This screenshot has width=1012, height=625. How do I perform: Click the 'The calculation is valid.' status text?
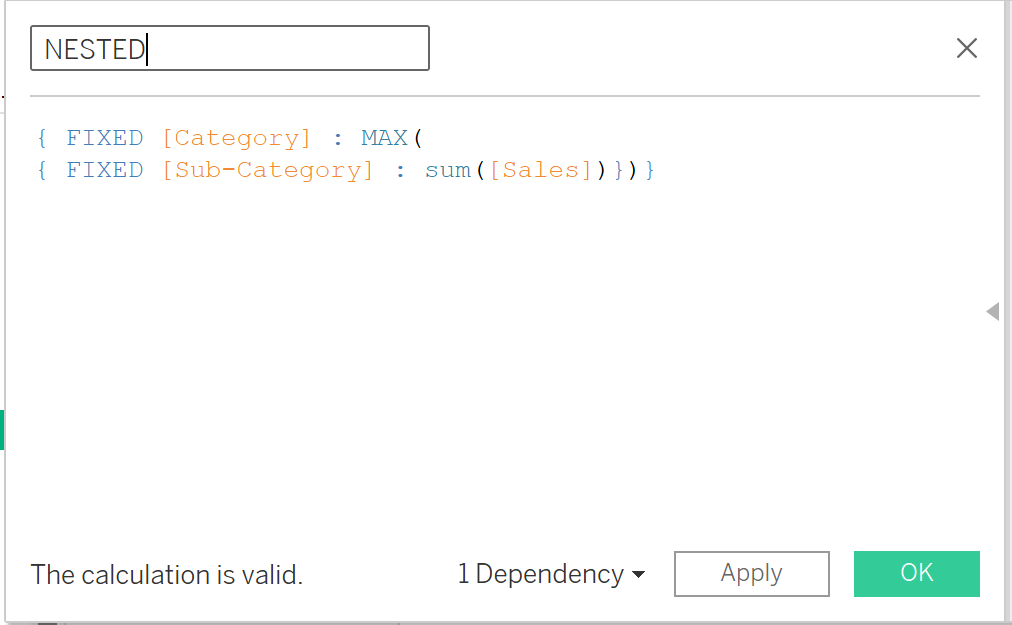point(167,575)
